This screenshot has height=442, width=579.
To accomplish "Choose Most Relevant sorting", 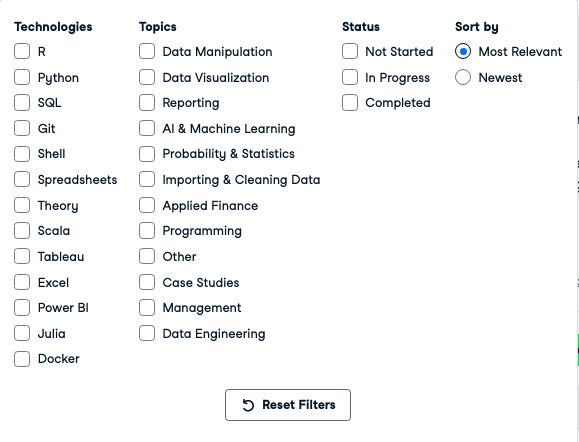I will pos(463,51).
